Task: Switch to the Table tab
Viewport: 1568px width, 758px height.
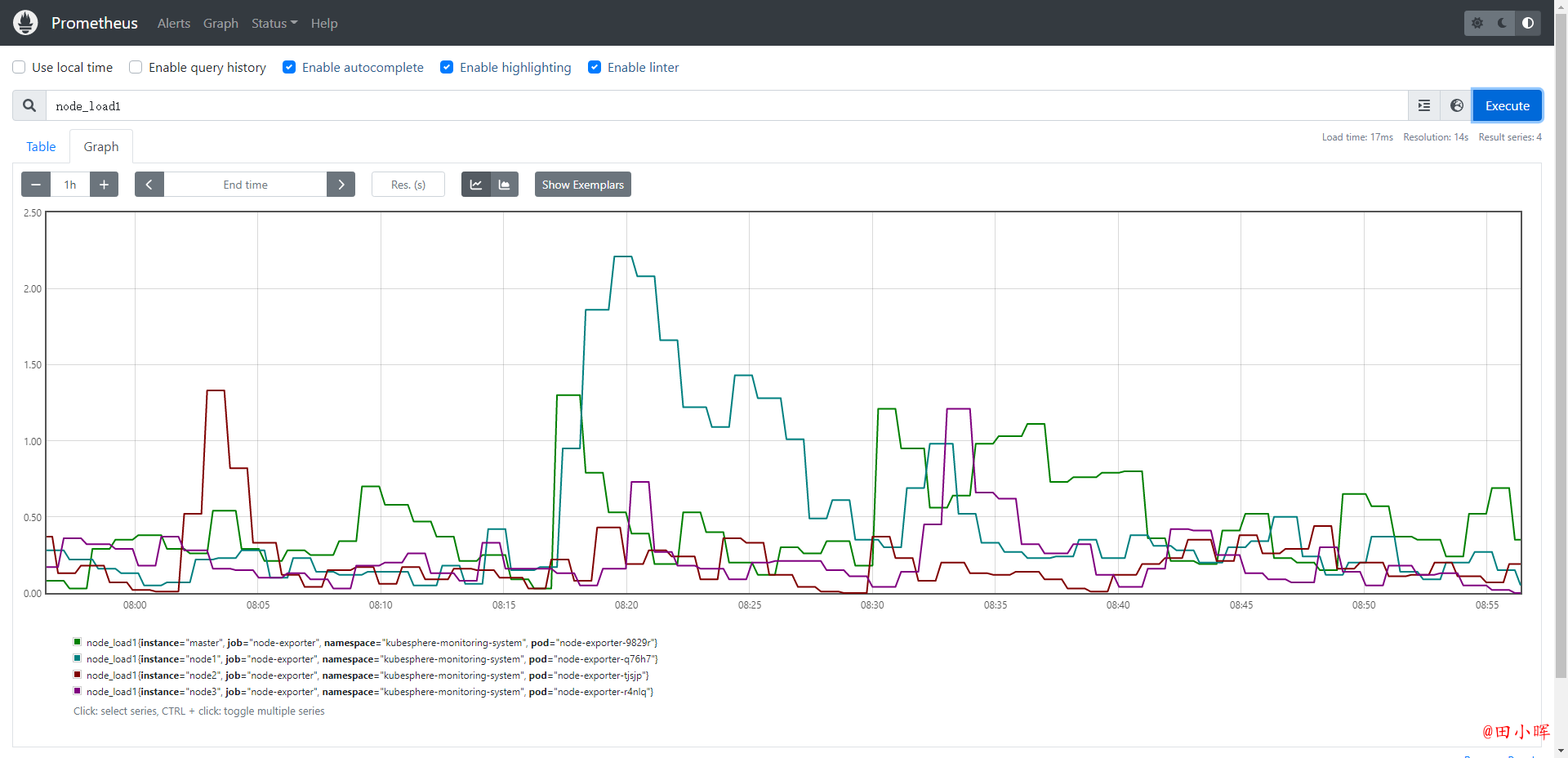Action: pyautogui.click(x=41, y=146)
